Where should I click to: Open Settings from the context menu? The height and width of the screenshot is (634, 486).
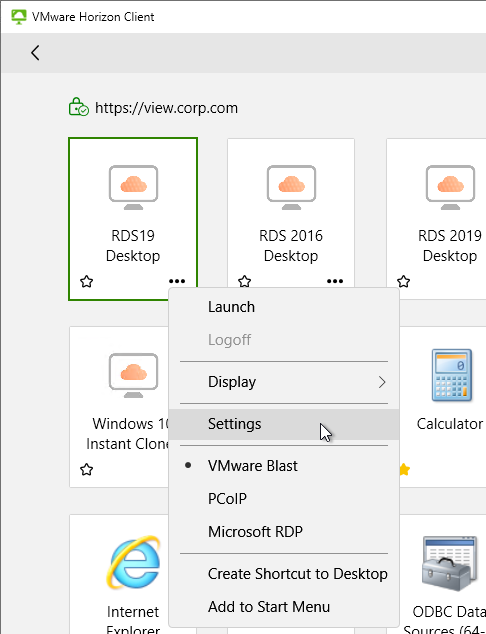pyautogui.click(x=284, y=424)
